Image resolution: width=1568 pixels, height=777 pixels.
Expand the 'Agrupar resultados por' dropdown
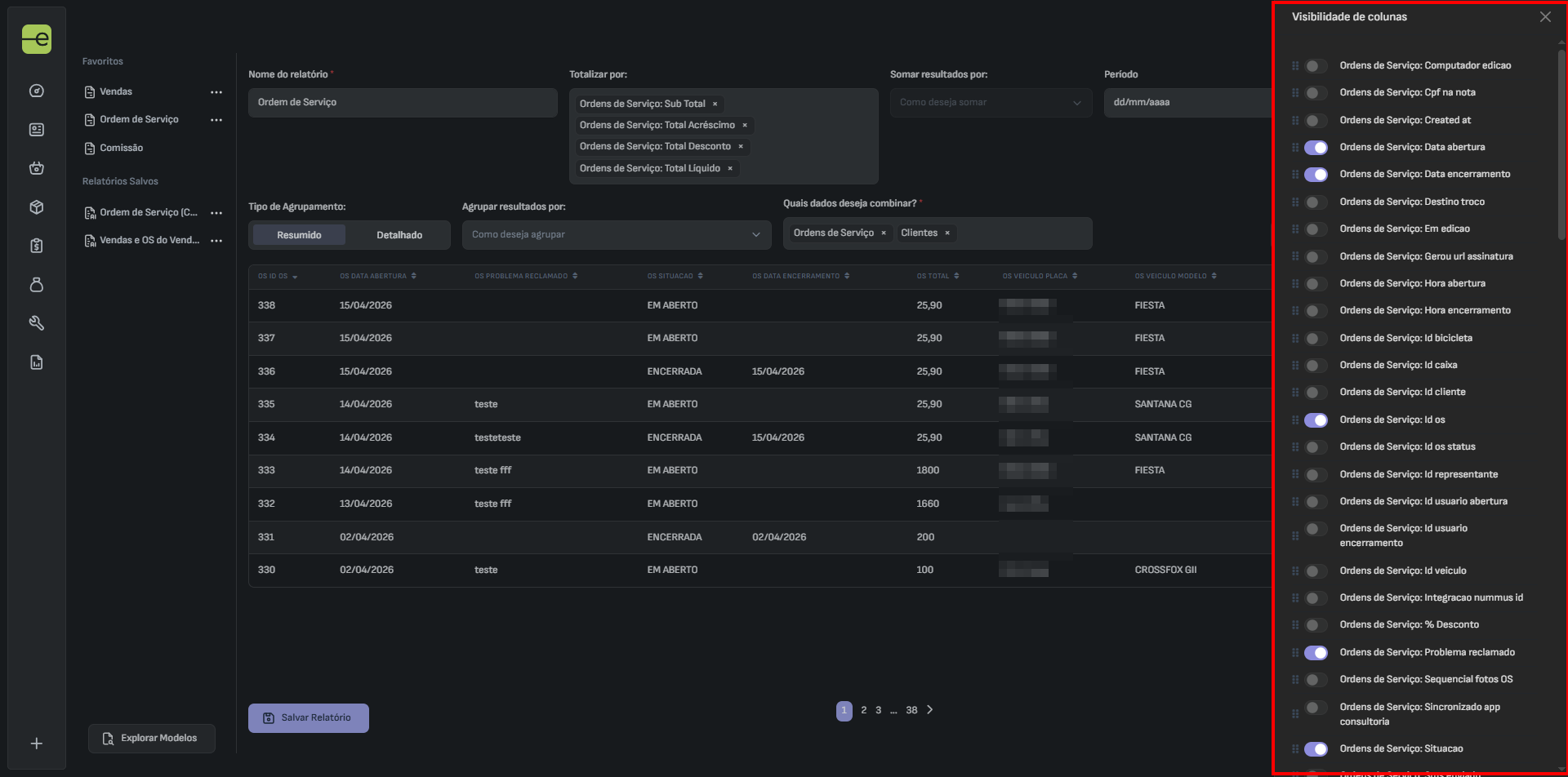[616, 235]
